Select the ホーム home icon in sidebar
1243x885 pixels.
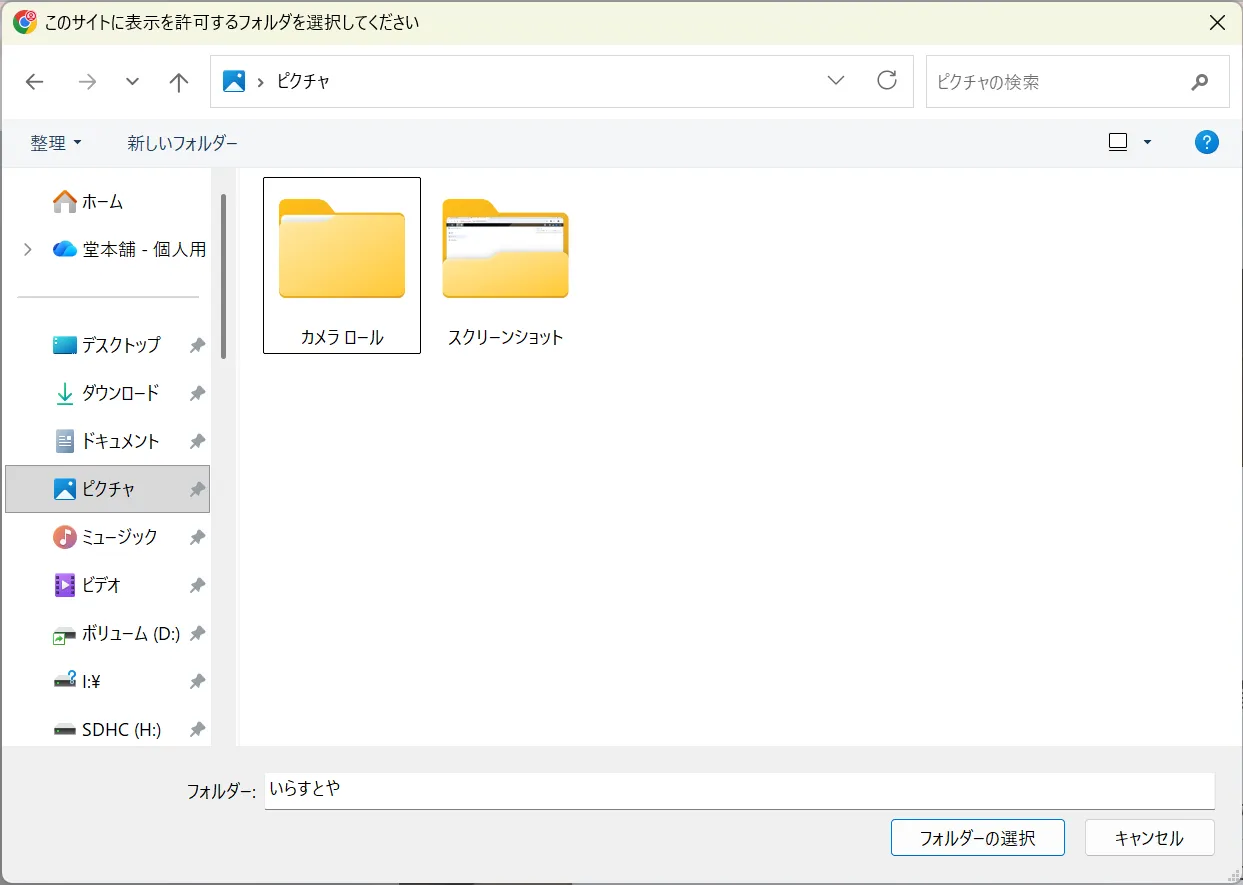click(65, 201)
